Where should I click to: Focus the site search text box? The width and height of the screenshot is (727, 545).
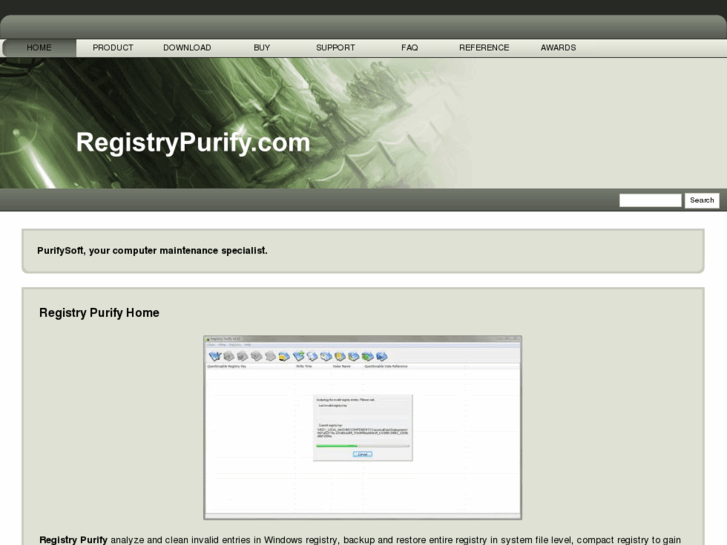tap(650, 200)
